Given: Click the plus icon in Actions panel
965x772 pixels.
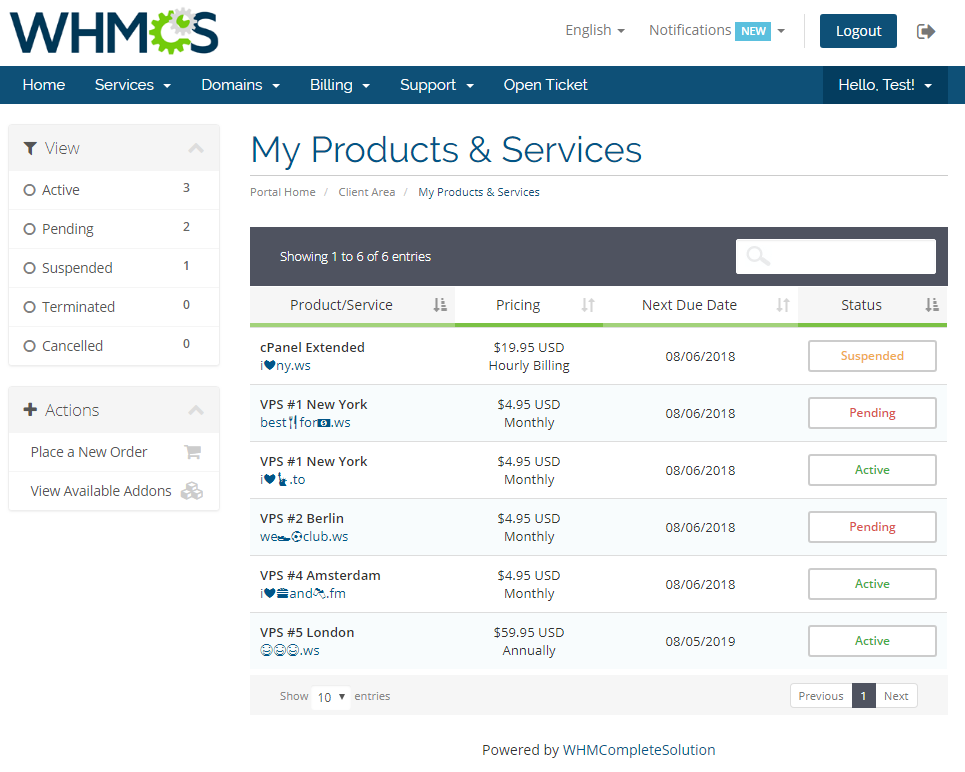Looking at the screenshot, I should (x=30, y=410).
